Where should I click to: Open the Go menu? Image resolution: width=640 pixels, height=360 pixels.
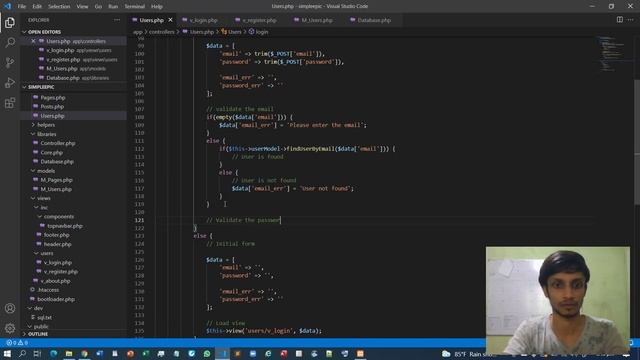pos(98,7)
